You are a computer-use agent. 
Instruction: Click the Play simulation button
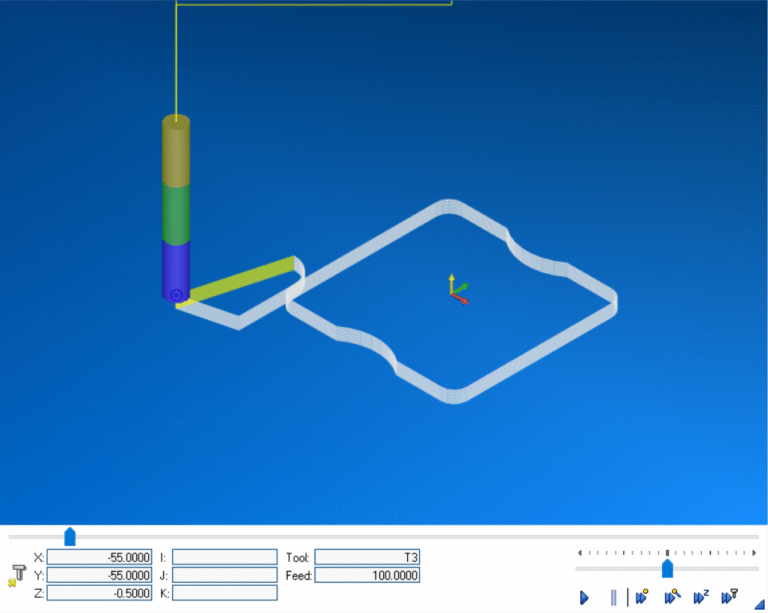pyautogui.click(x=584, y=597)
